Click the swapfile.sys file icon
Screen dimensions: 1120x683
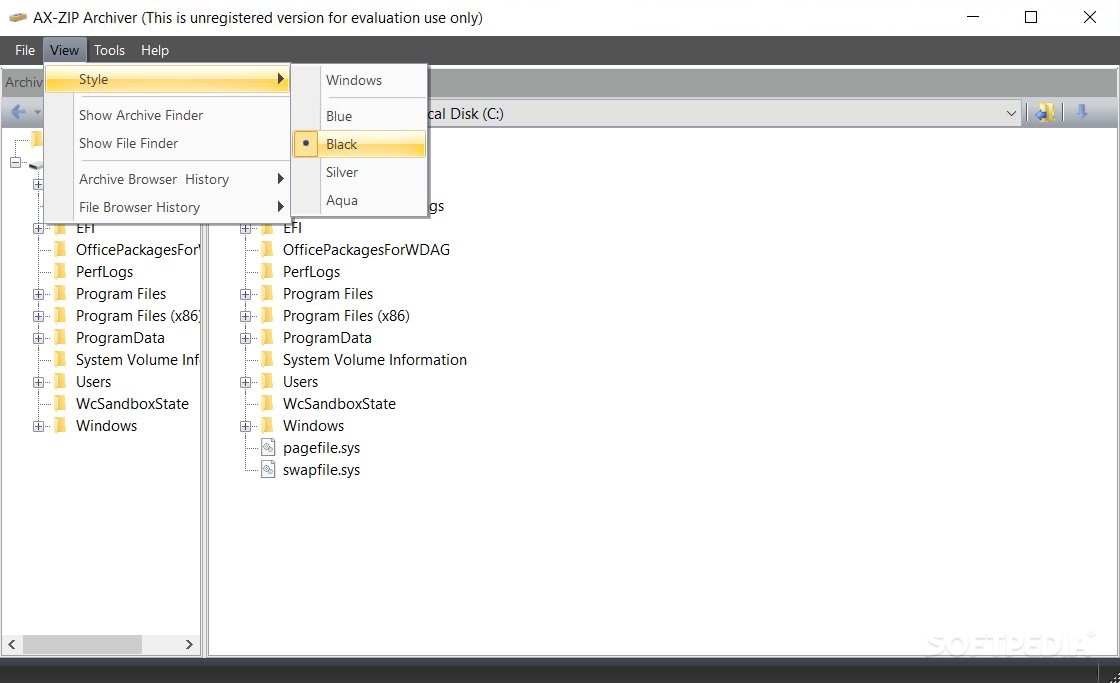click(268, 470)
